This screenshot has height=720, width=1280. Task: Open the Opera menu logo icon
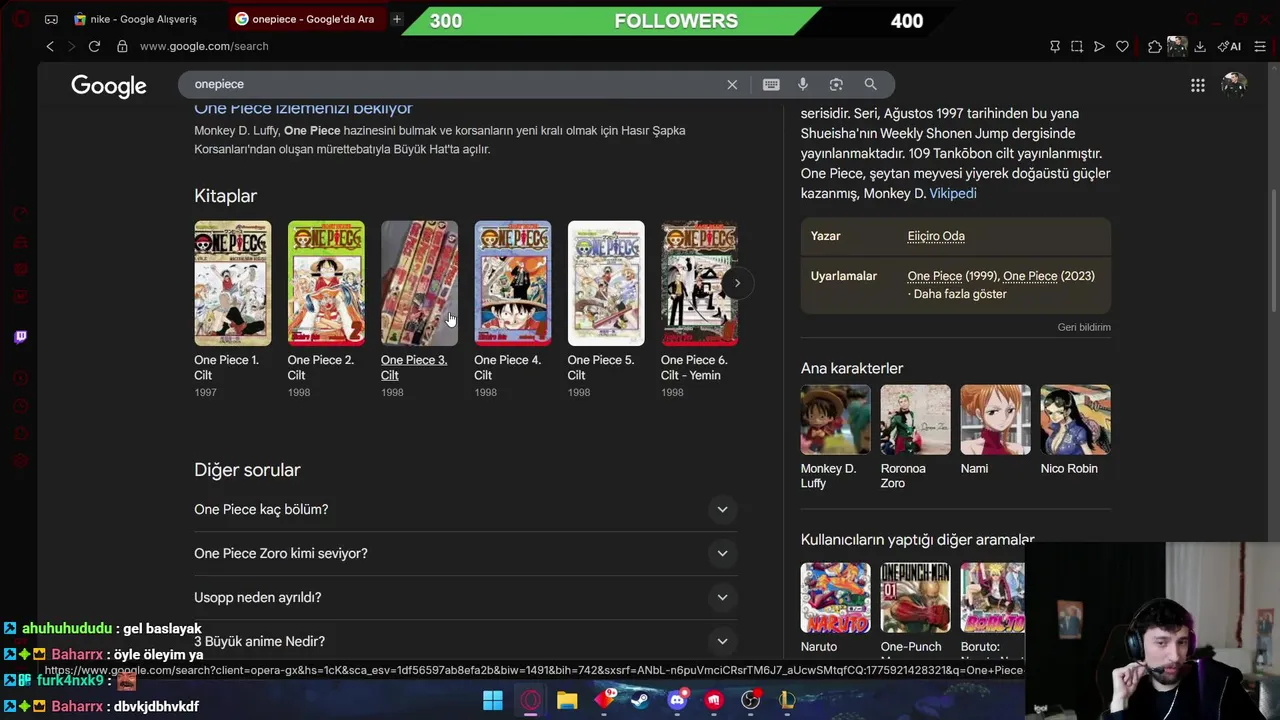[x=21, y=19]
